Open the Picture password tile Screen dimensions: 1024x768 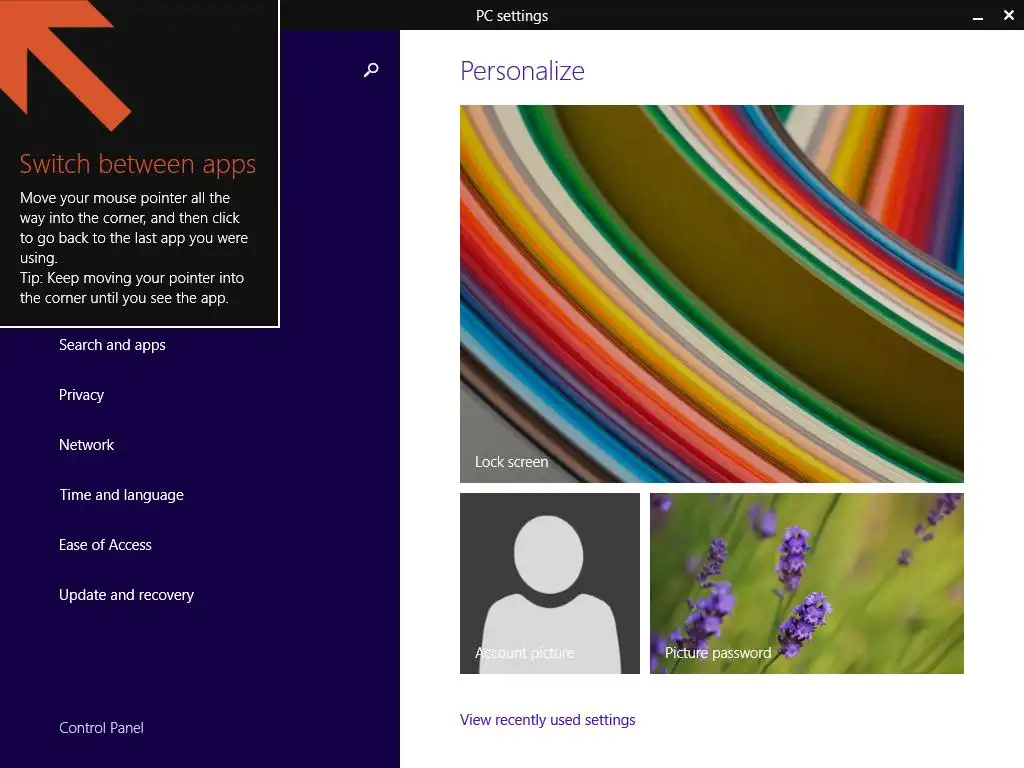point(807,583)
